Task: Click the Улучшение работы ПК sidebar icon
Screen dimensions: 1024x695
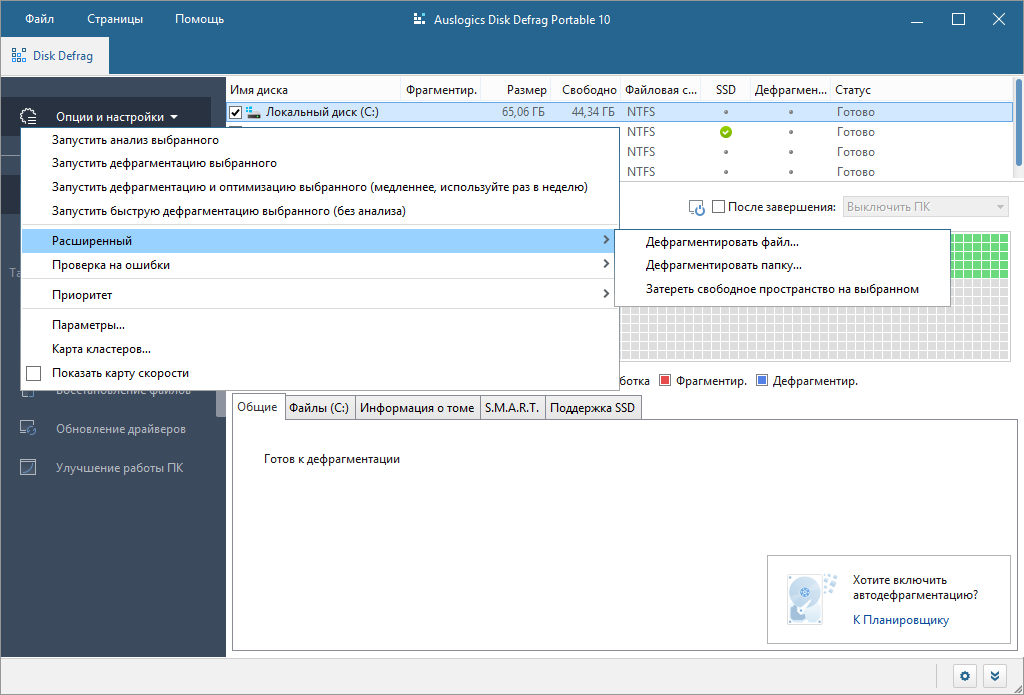Action: tap(28, 468)
